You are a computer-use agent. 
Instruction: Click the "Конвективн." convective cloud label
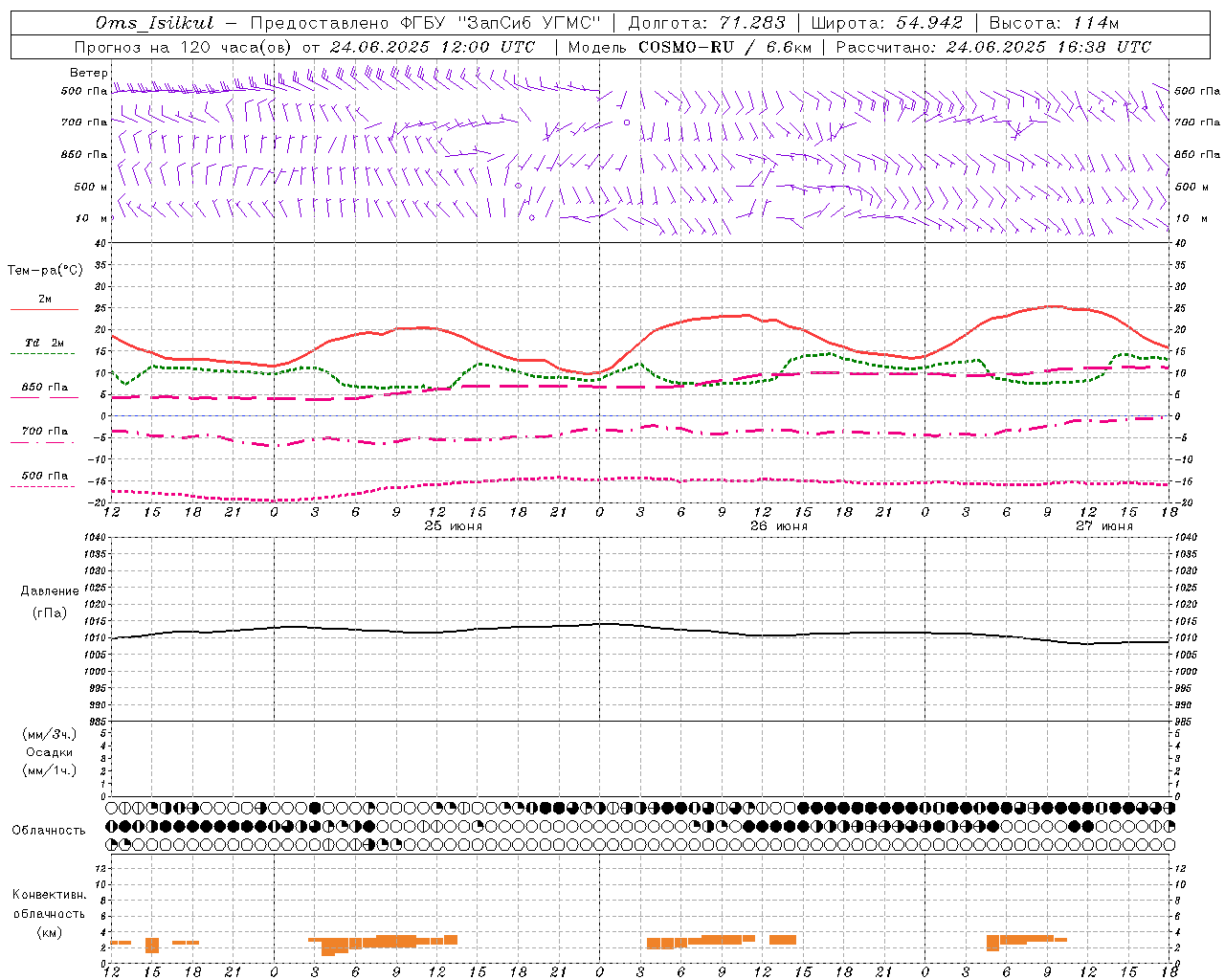[x=49, y=895]
